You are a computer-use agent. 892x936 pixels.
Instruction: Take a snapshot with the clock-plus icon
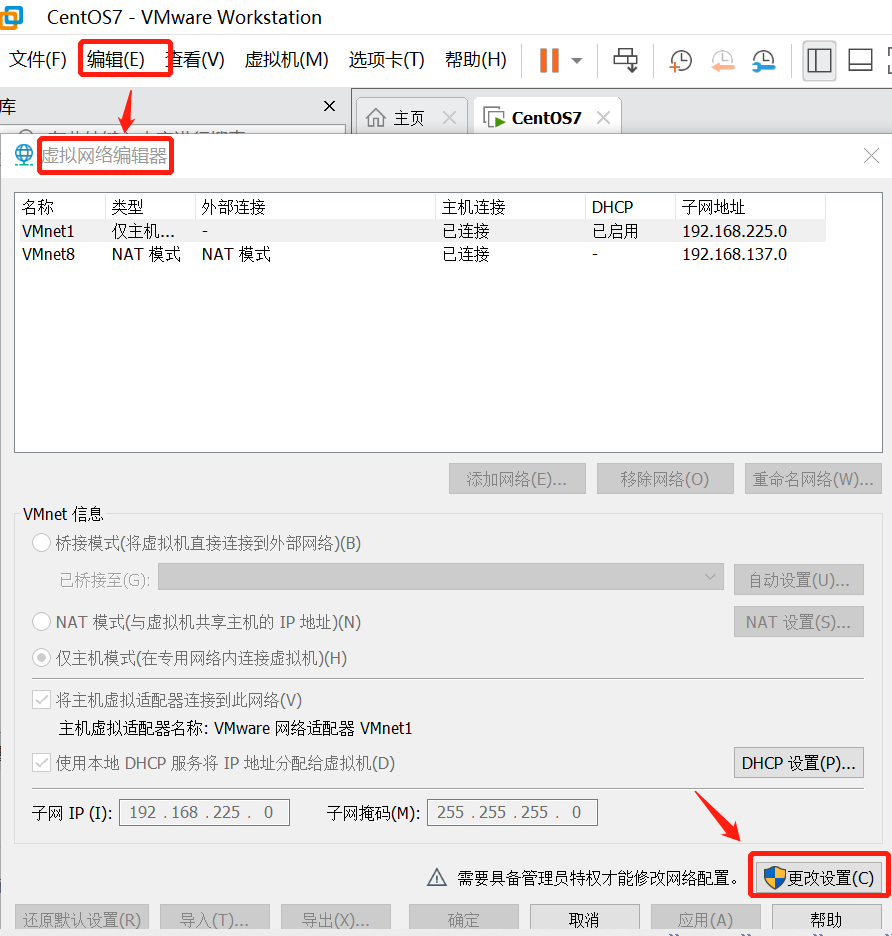680,60
